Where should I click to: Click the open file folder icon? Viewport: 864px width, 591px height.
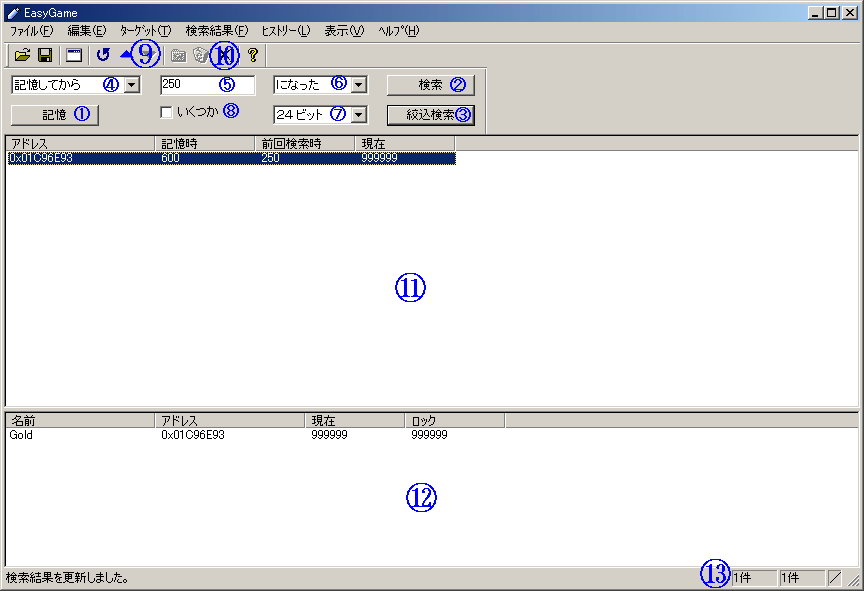tap(22, 55)
